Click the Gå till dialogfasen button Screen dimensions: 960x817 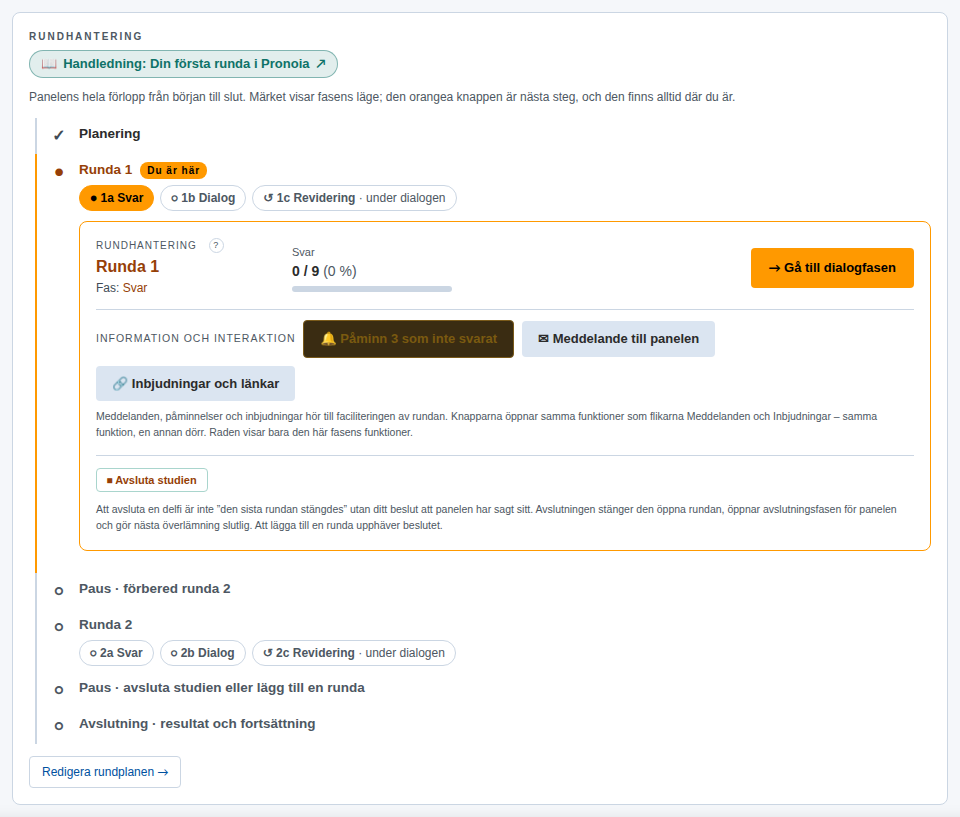pos(832,268)
